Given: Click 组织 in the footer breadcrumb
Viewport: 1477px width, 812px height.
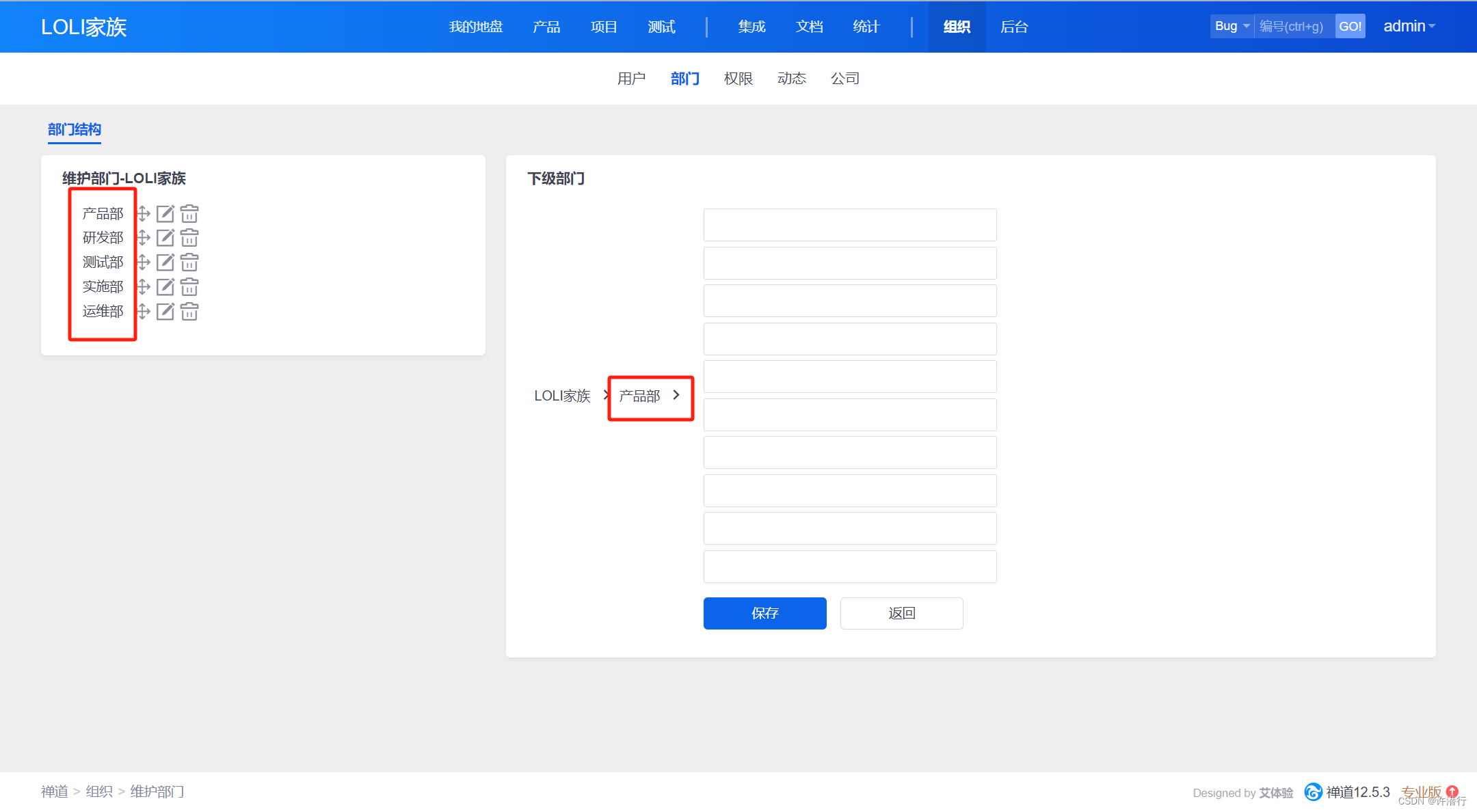Looking at the screenshot, I should click(99, 791).
